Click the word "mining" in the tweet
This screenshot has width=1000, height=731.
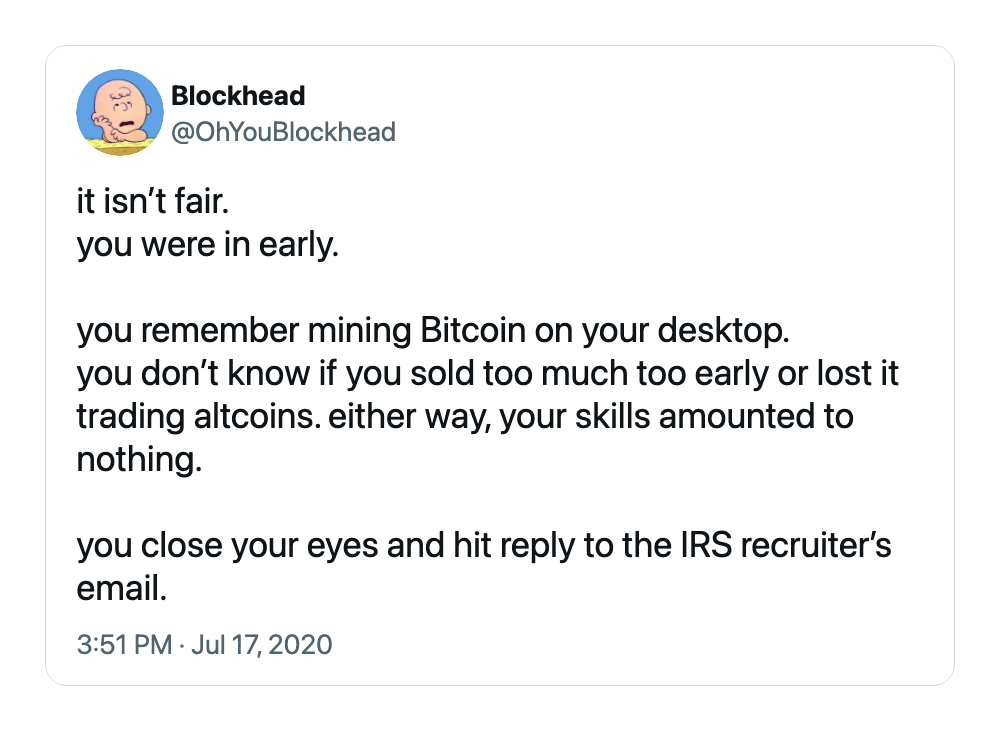(x=359, y=332)
